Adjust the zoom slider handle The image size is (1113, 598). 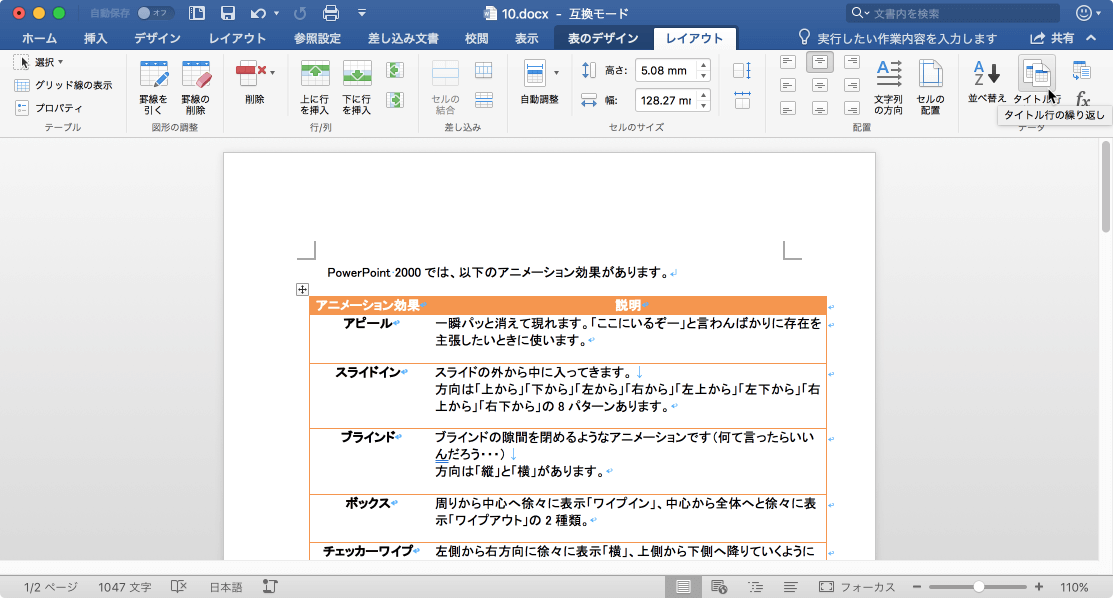[979, 587]
